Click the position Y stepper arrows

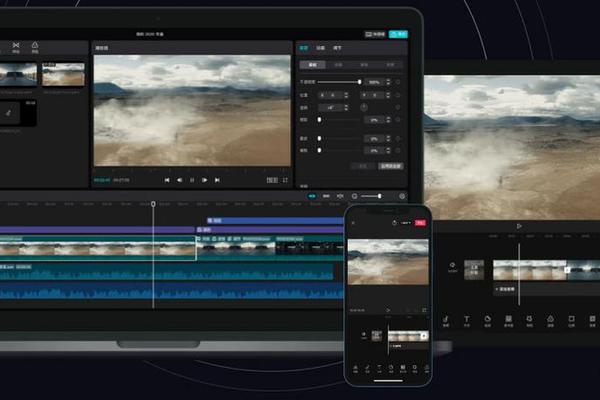click(x=388, y=95)
